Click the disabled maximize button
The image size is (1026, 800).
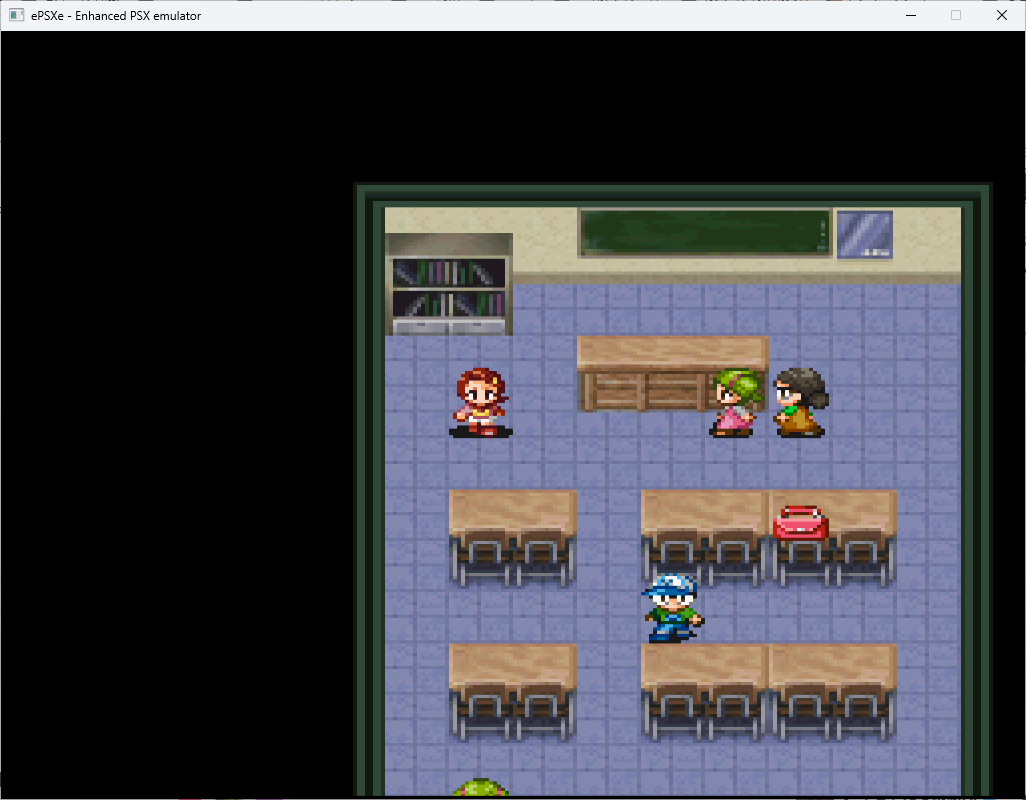tap(956, 15)
